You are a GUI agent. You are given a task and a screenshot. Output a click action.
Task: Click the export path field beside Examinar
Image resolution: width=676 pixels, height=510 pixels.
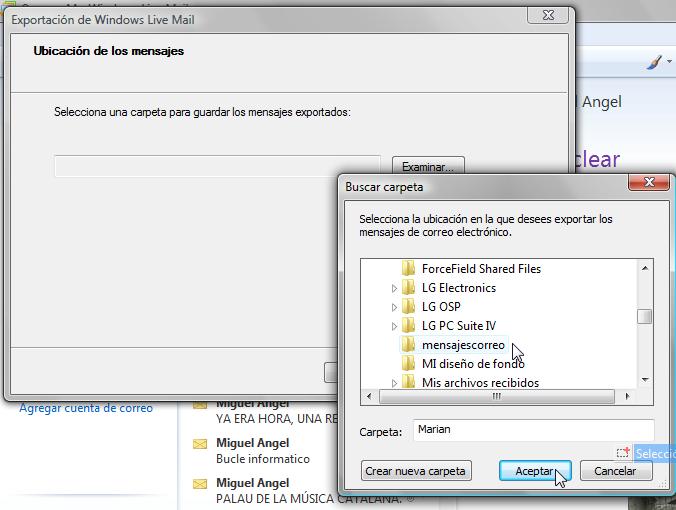[x=217, y=166]
